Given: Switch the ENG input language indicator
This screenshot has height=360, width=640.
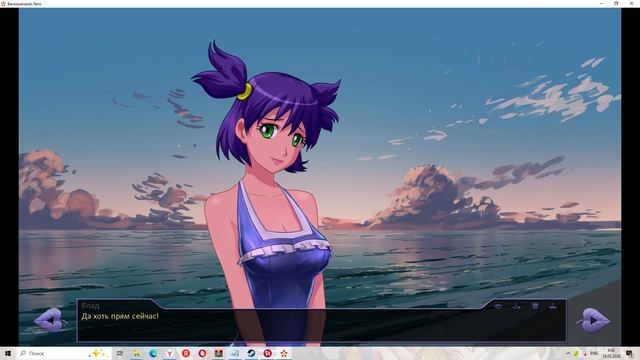Looking at the screenshot, I should (x=594, y=353).
